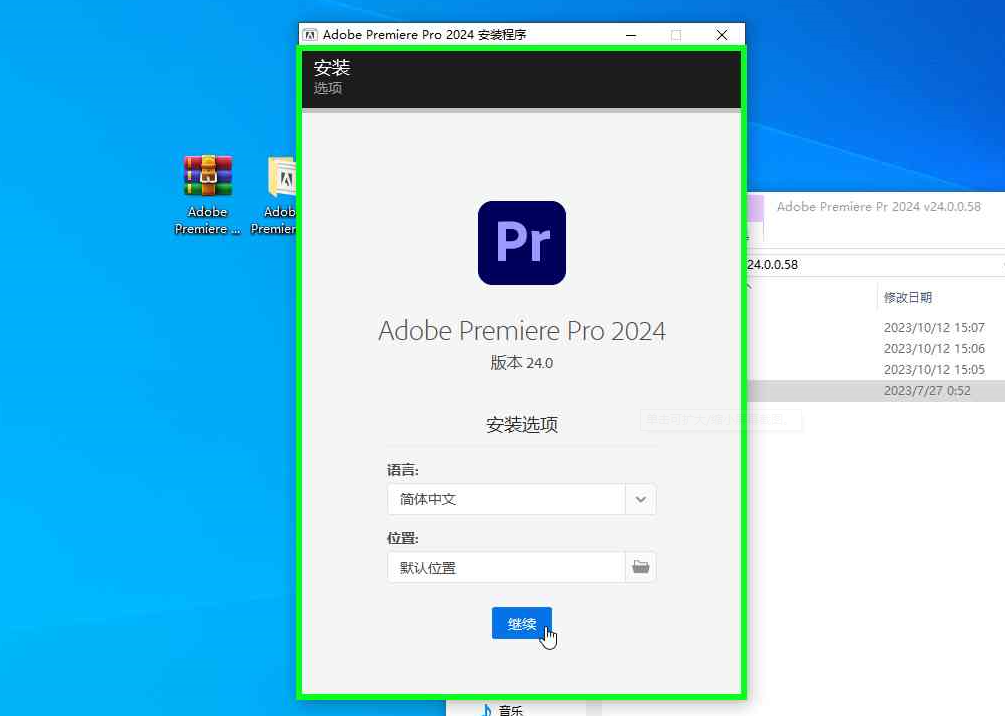Screen dimensions: 1005x716
Task: Click the Premiere Pro Pr logo
Action: pos(522,243)
